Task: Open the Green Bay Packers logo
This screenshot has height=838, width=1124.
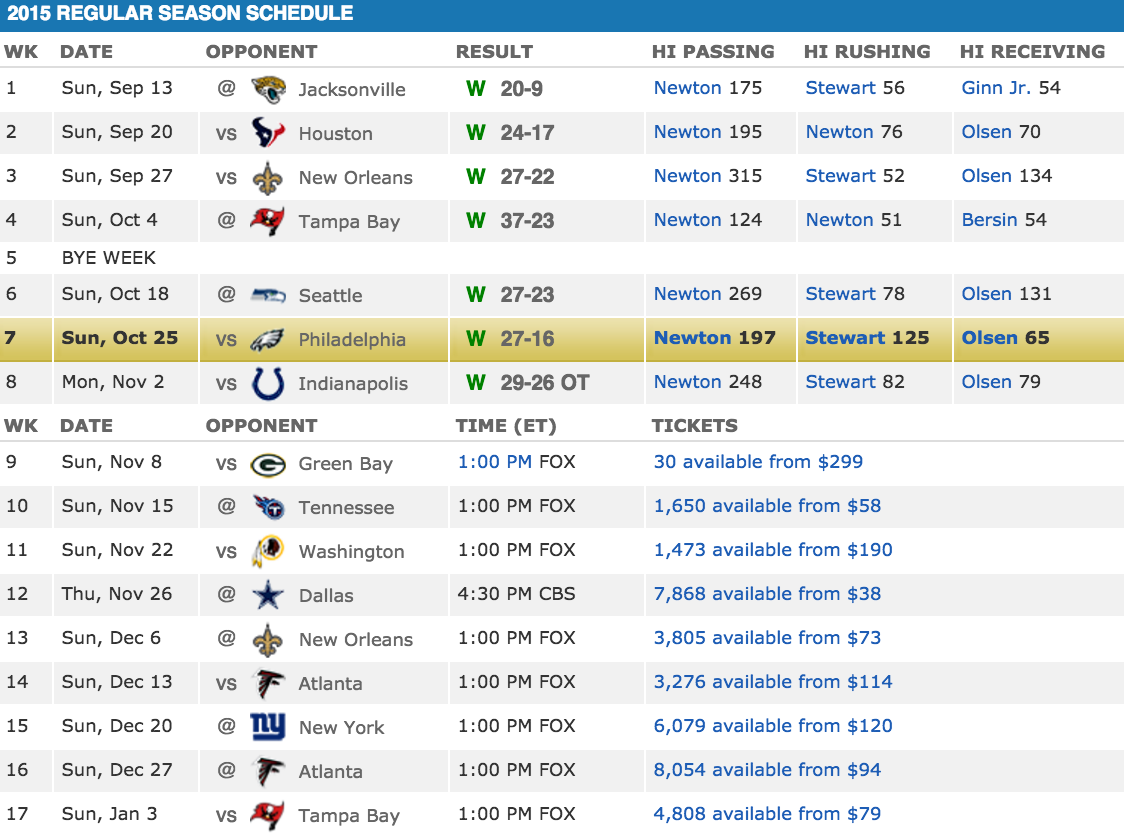Action: (268, 464)
